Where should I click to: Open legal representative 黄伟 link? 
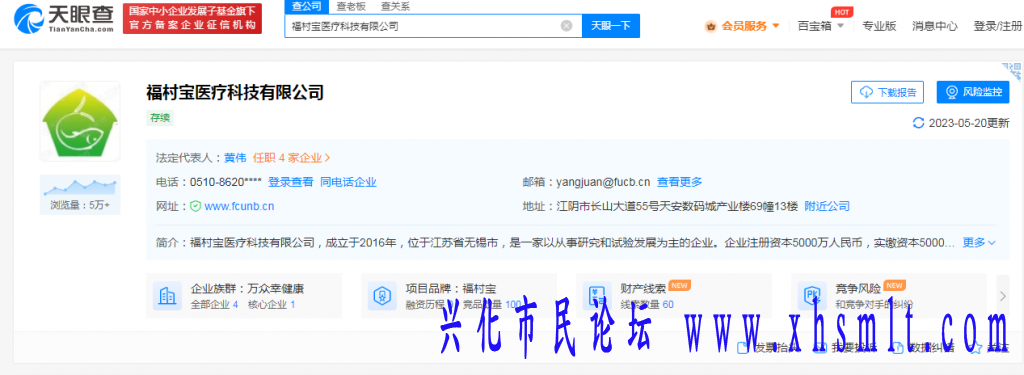(235, 157)
